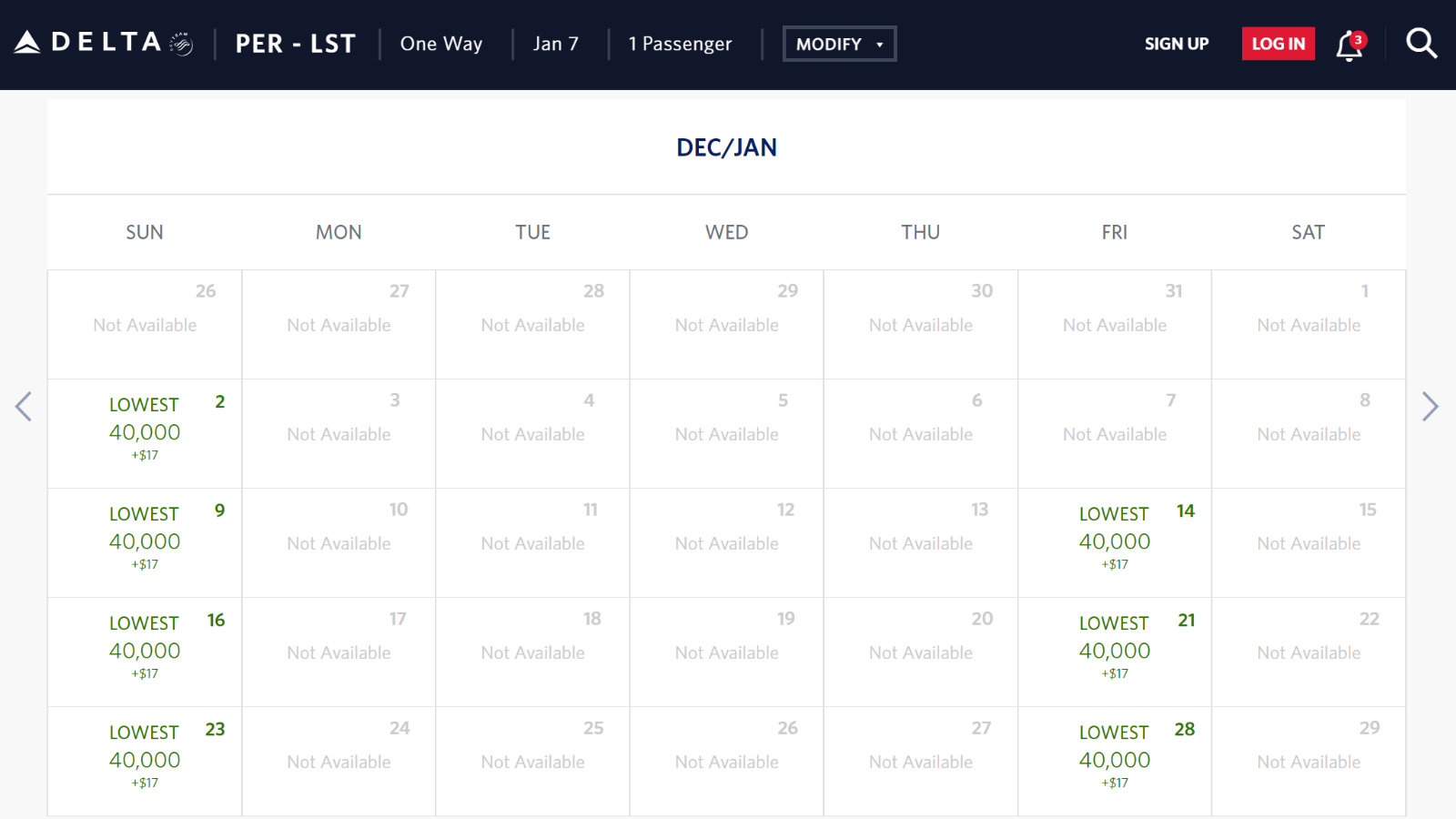
Task: Click the One Way trip type
Action: tap(441, 44)
